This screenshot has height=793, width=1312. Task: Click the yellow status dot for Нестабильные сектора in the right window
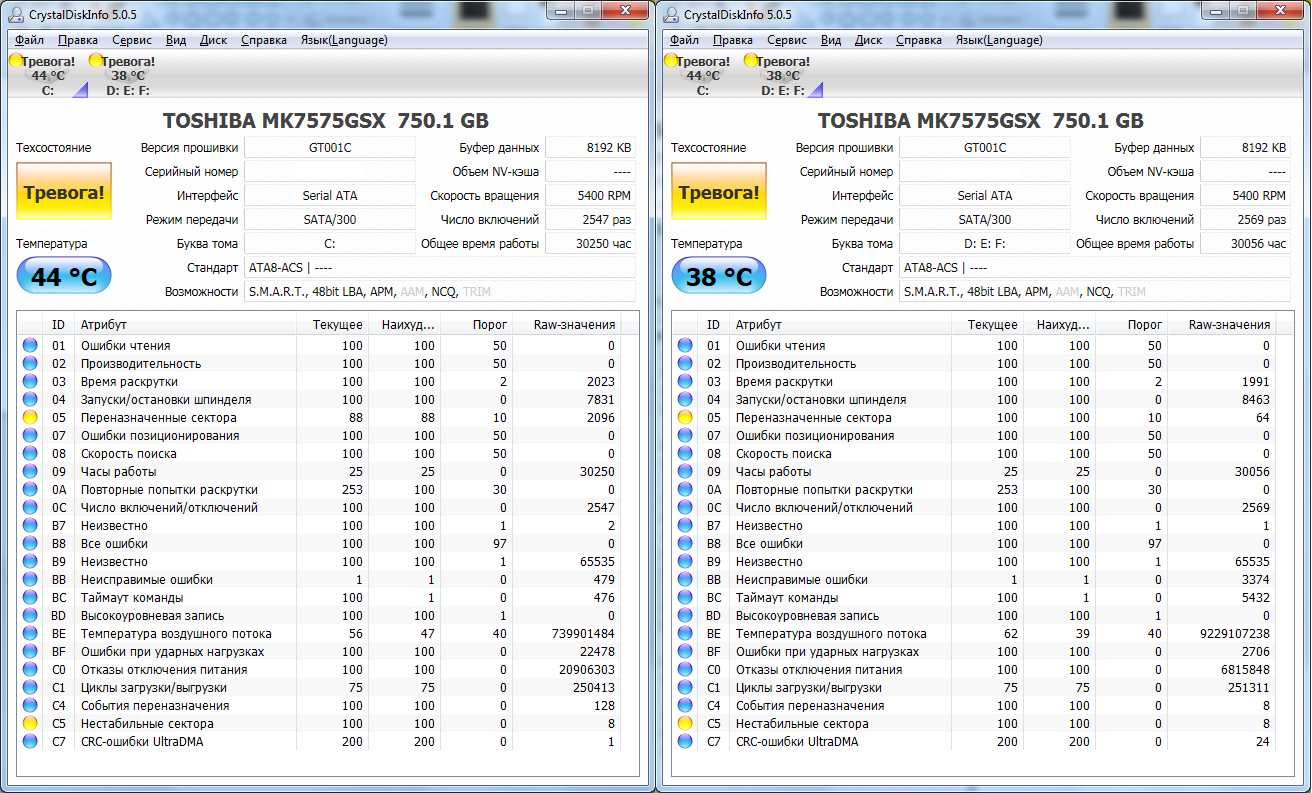tap(685, 724)
